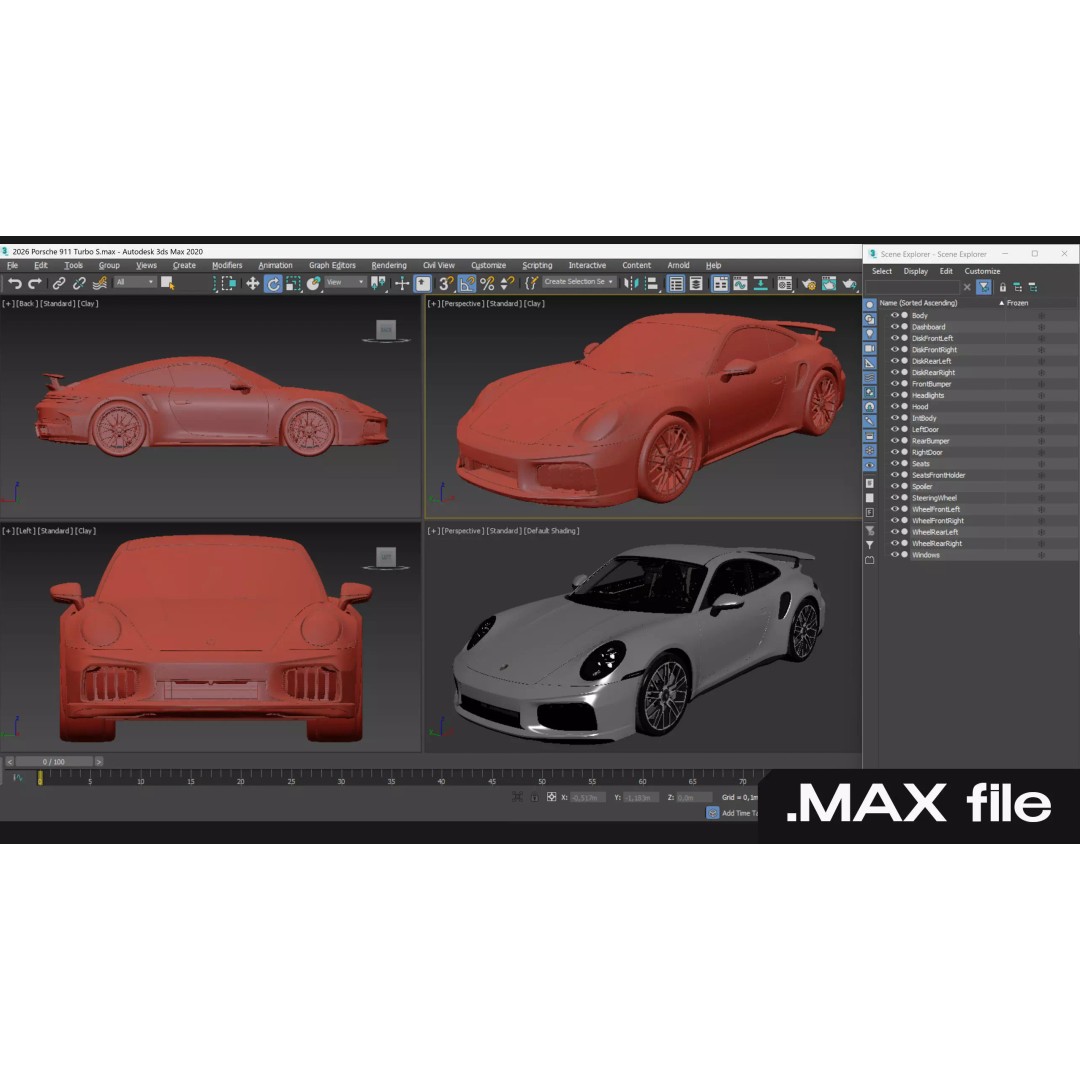Select the Select and Rotate tool

[x=273, y=283]
